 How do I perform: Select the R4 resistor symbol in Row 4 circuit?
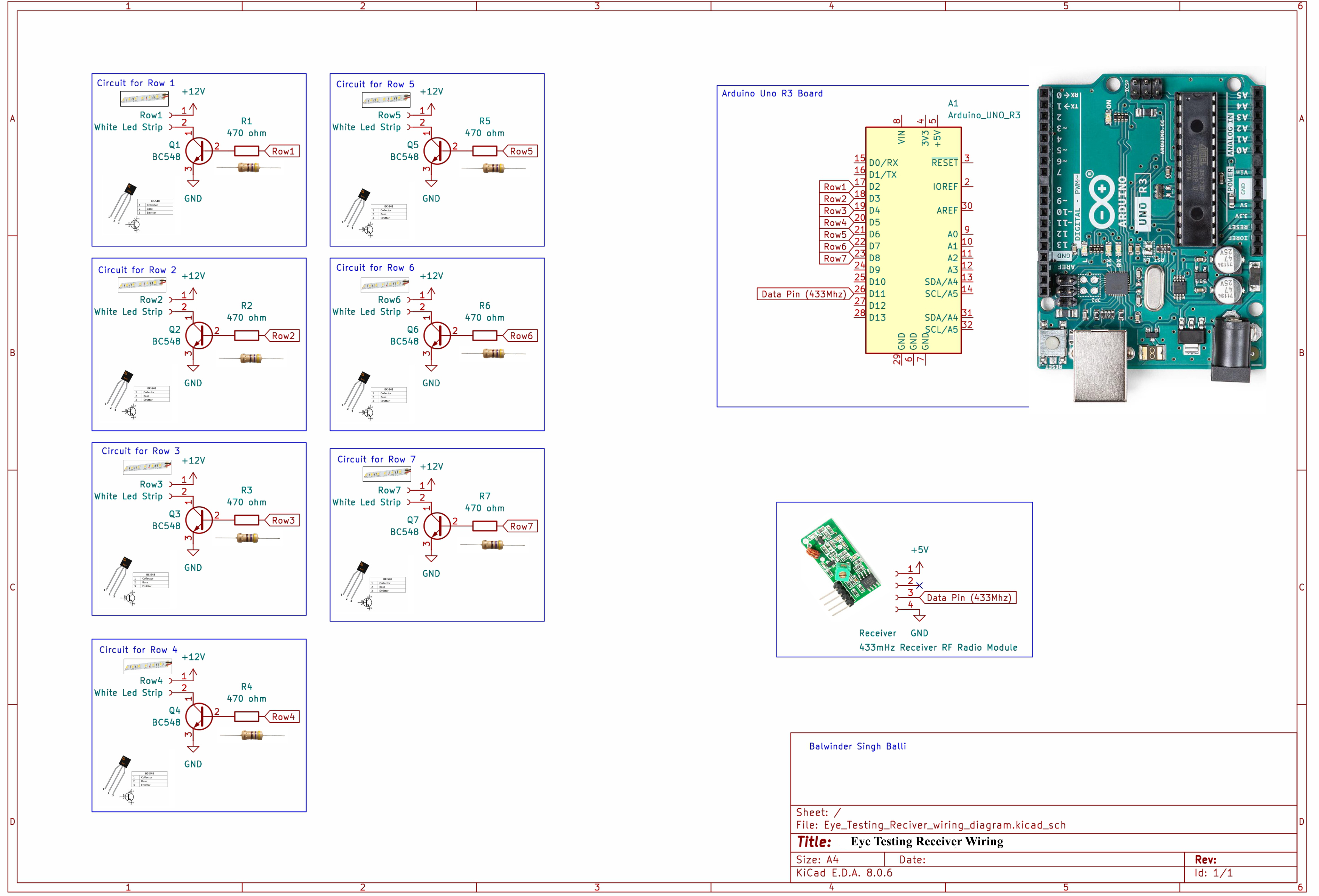246,717
